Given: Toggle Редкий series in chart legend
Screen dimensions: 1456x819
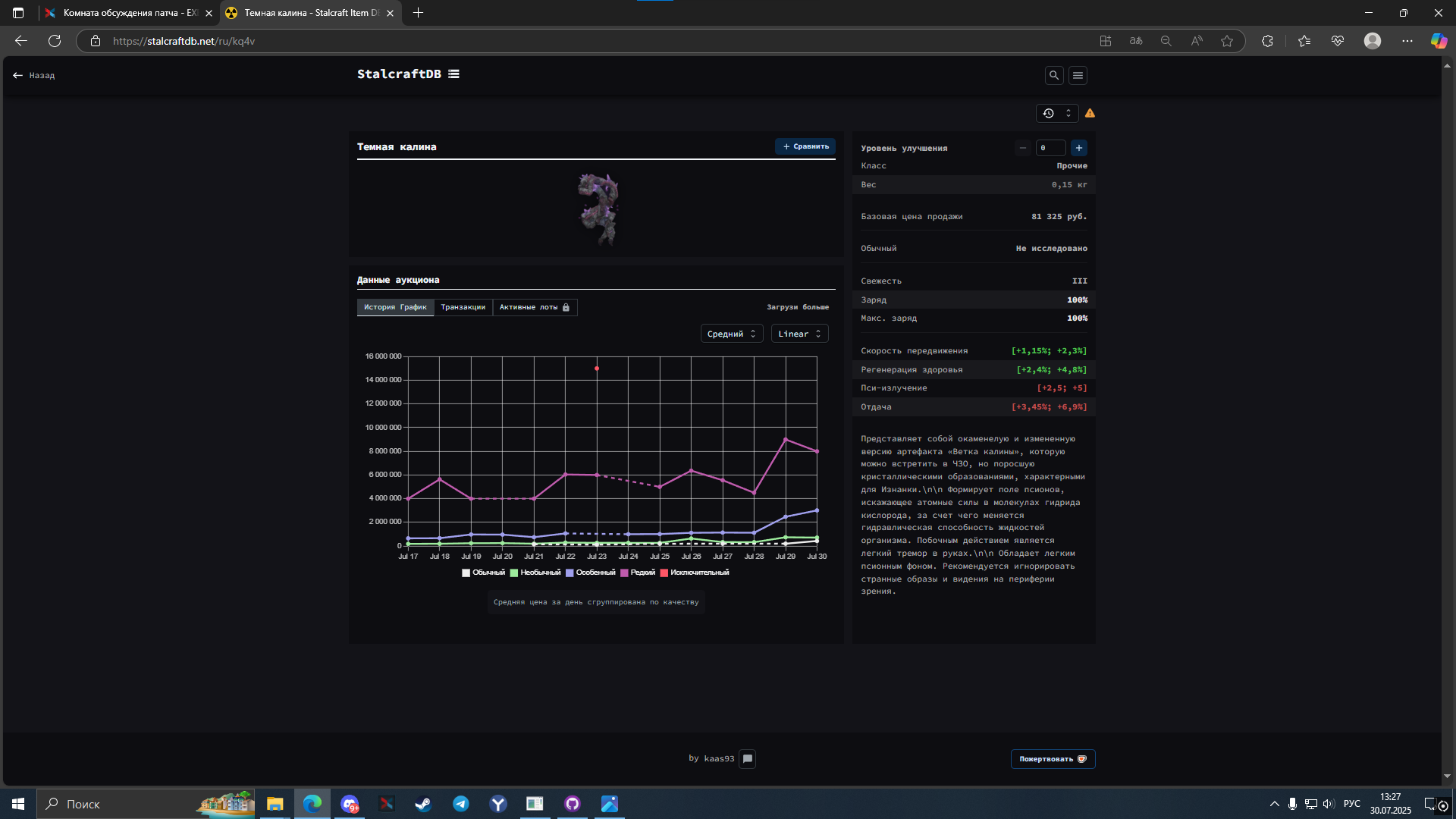Looking at the screenshot, I should pyautogui.click(x=637, y=573).
